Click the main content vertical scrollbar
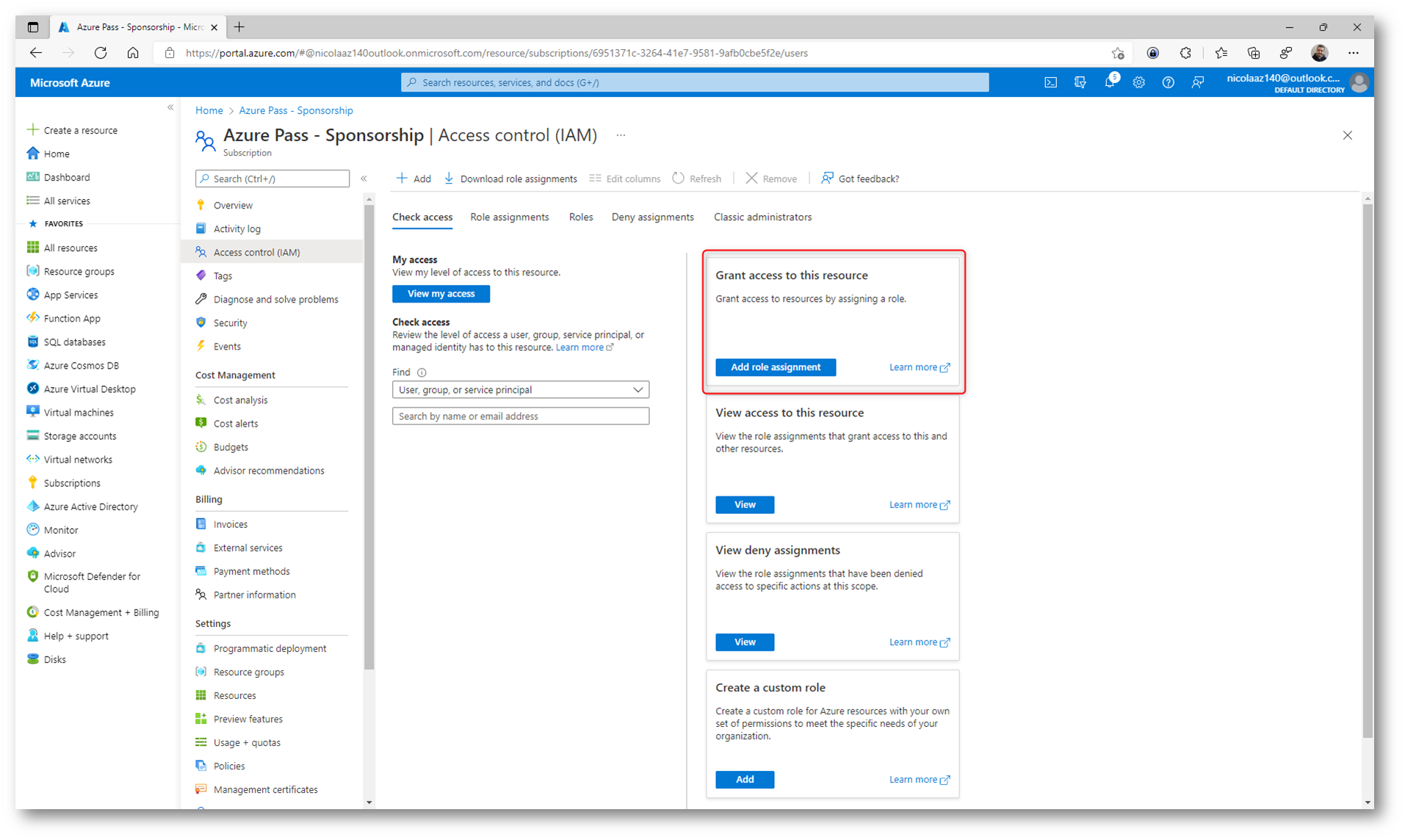Image resolution: width=1405 pixels, height=840 pixels. tap(1367, 470)
